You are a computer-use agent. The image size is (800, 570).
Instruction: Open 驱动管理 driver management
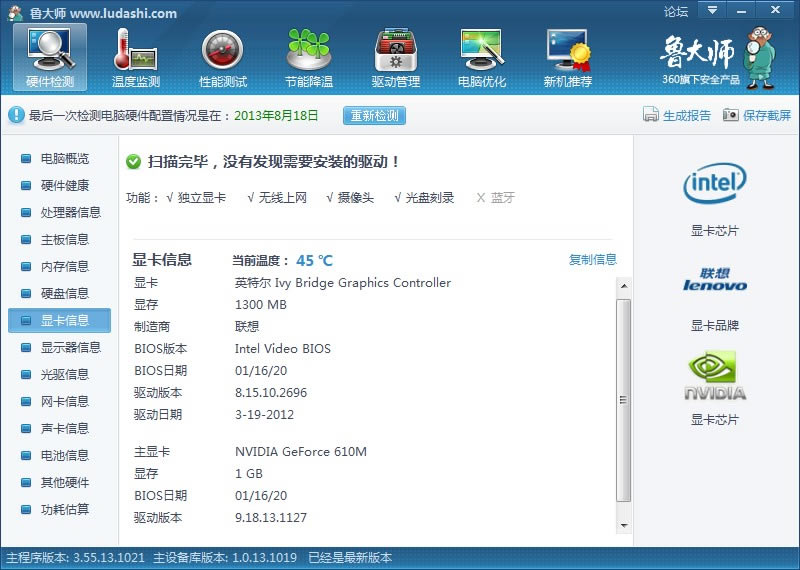395,58
